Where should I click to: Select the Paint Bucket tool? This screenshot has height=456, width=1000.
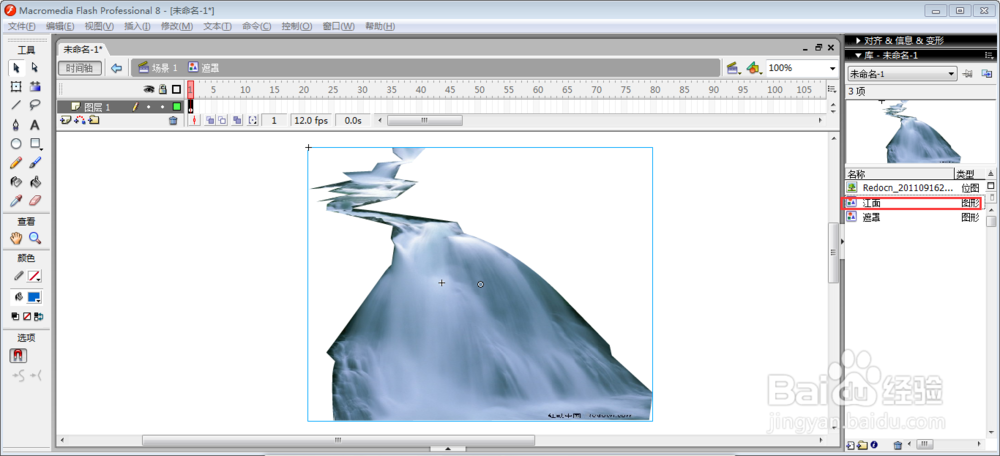(x=35, y=182)
